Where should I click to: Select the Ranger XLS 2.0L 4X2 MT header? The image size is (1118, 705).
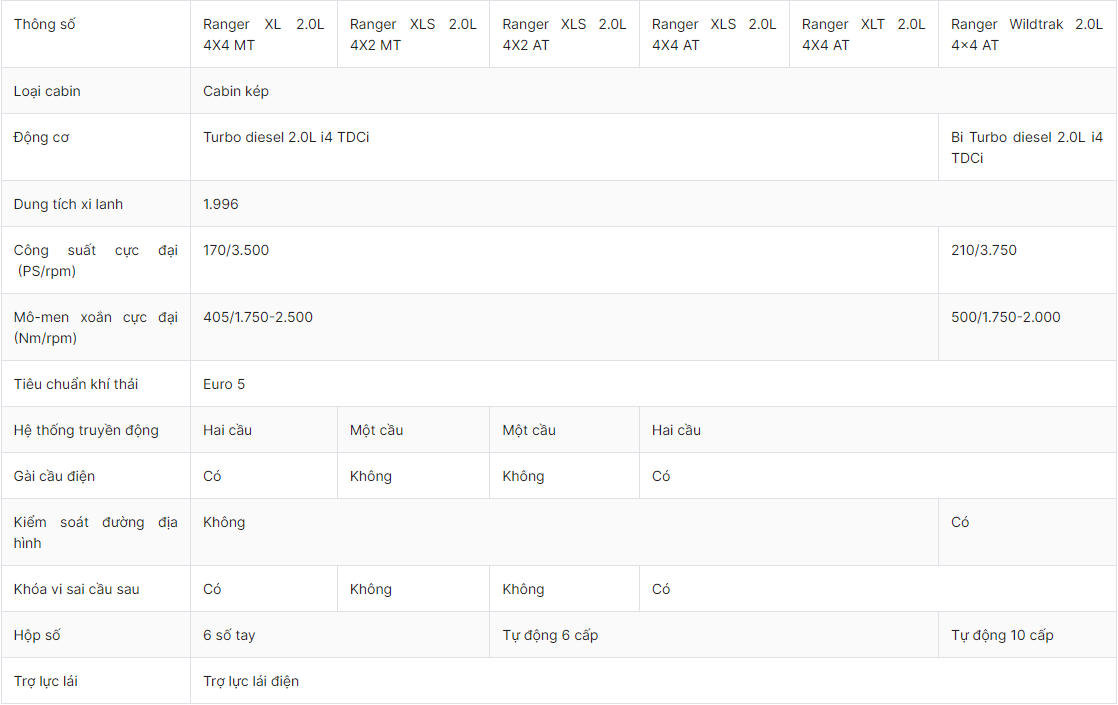[x=412, y=34]
